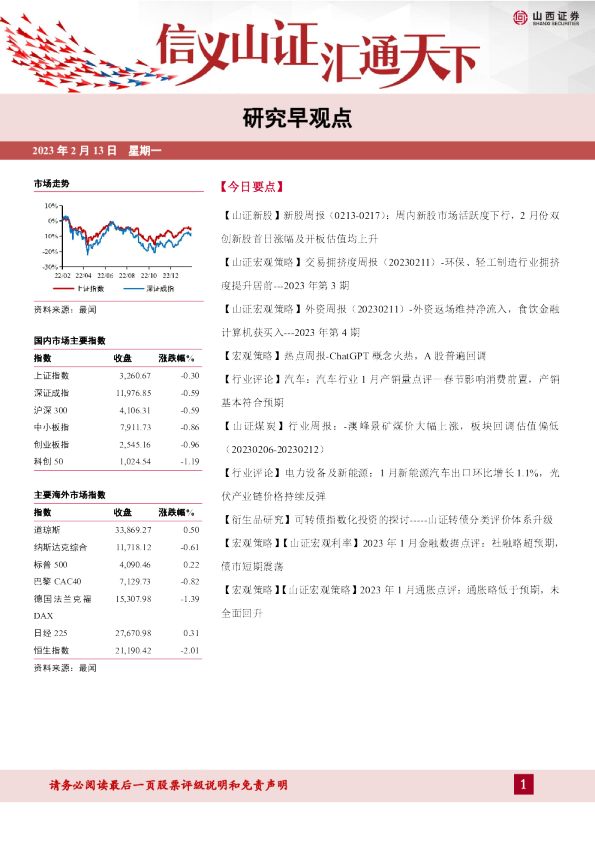This screenshot has width=595, height=842.
Task: Click the blue 深证成指 chart legend
Action: [149, 288]
